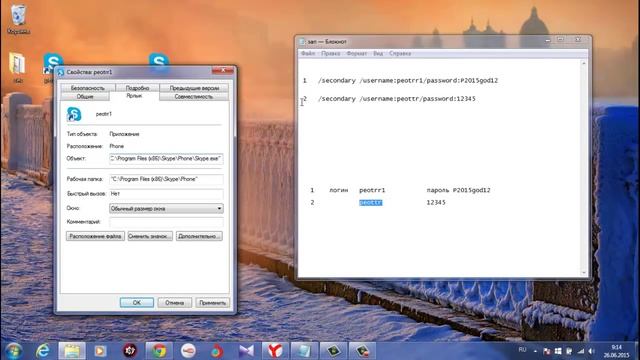
Task: Launch Google Chrome from the taskbar
Action: [159, 351]
